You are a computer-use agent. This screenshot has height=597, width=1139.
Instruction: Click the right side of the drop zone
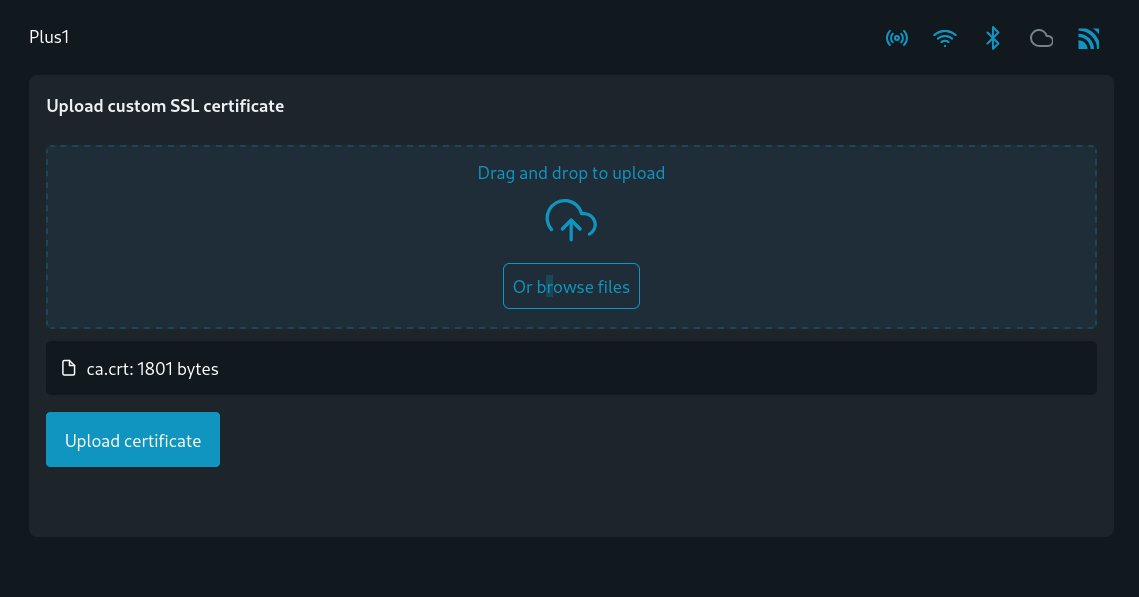pyautogui.click(x=872, y=237)
